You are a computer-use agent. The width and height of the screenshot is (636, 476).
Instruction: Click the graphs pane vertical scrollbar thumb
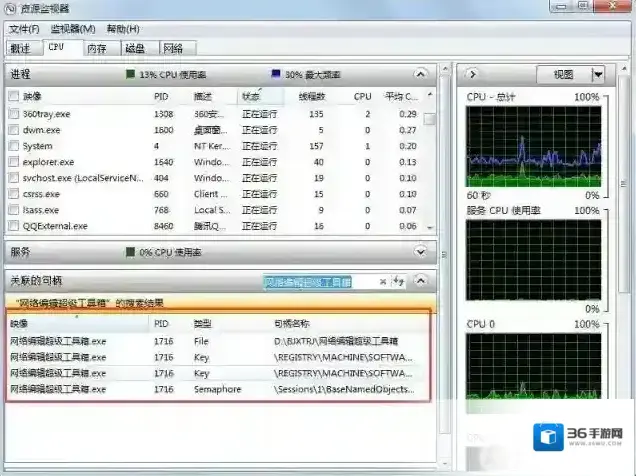point(624,183)
